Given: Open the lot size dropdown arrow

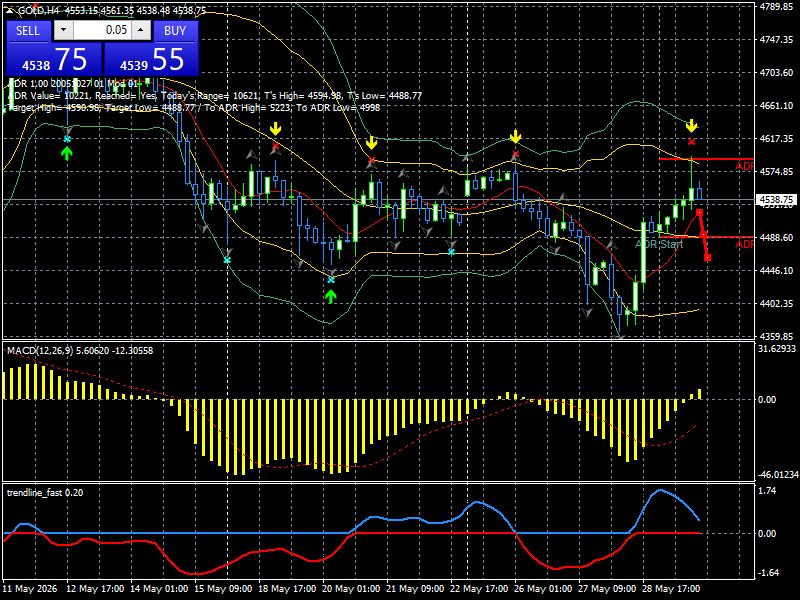Looking at the screenshot, I should point(63,30).
